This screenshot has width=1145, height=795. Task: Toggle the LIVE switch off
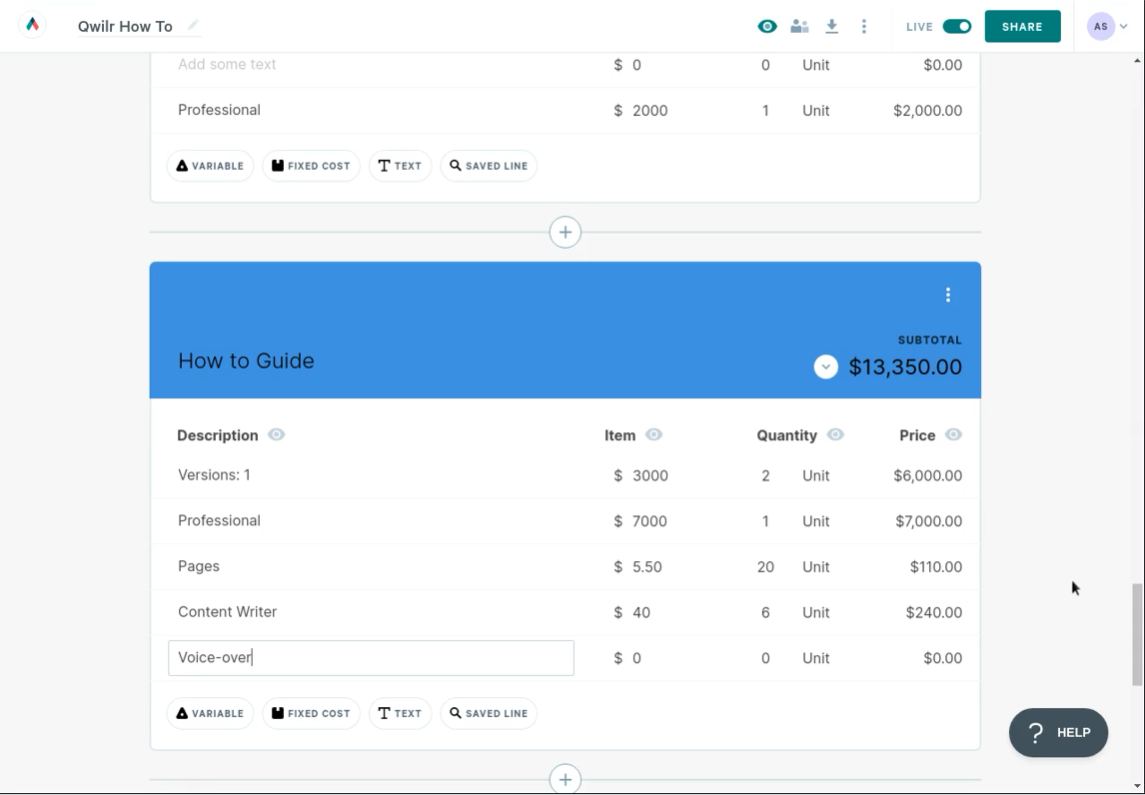957,26
